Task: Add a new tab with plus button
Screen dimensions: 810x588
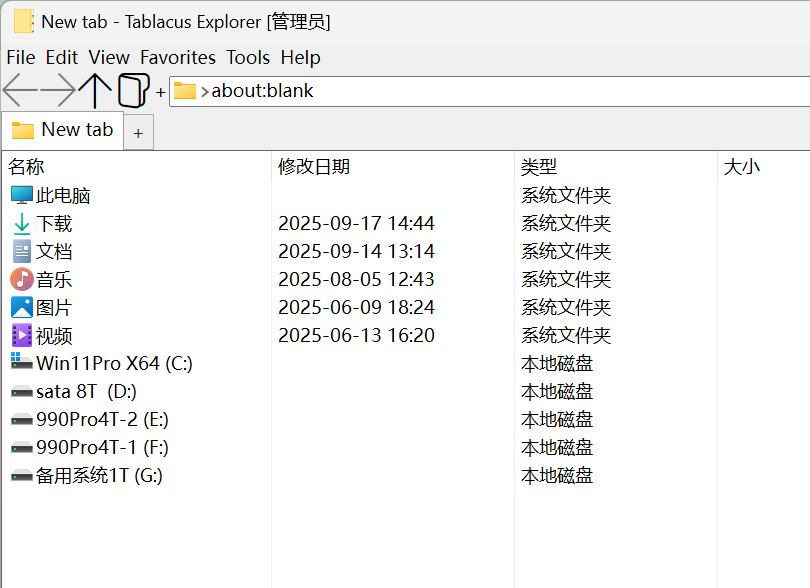Action: (138, 133)
